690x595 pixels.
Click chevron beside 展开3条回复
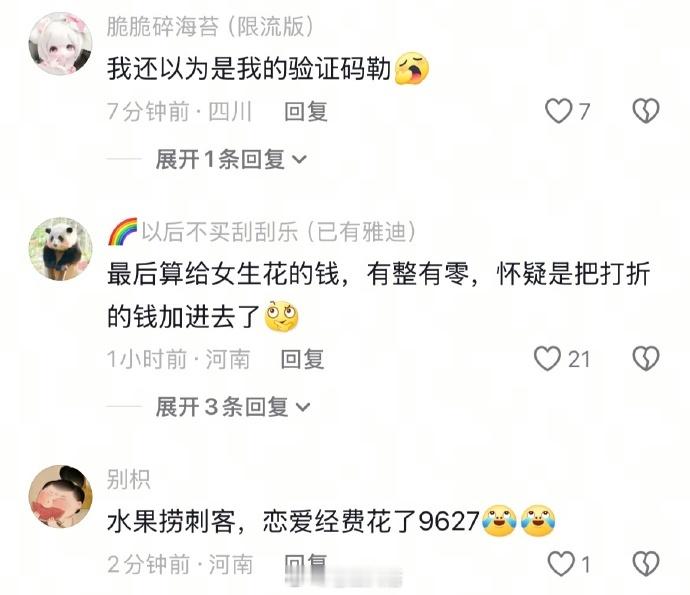[x=303, y=407]
